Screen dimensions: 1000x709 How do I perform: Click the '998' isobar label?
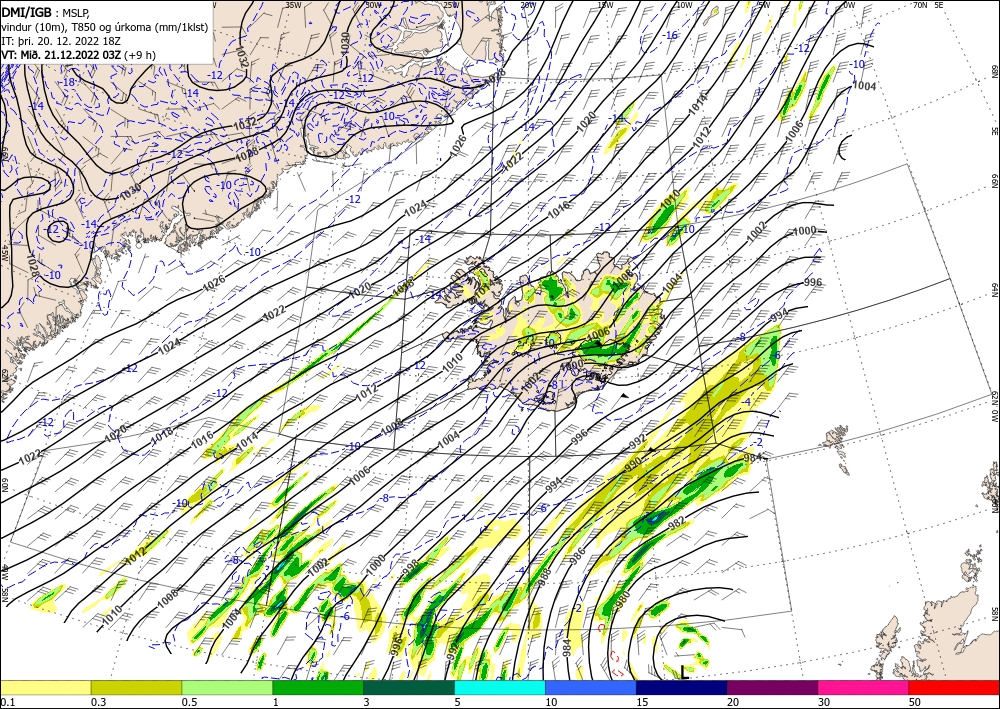pos(411,566)
